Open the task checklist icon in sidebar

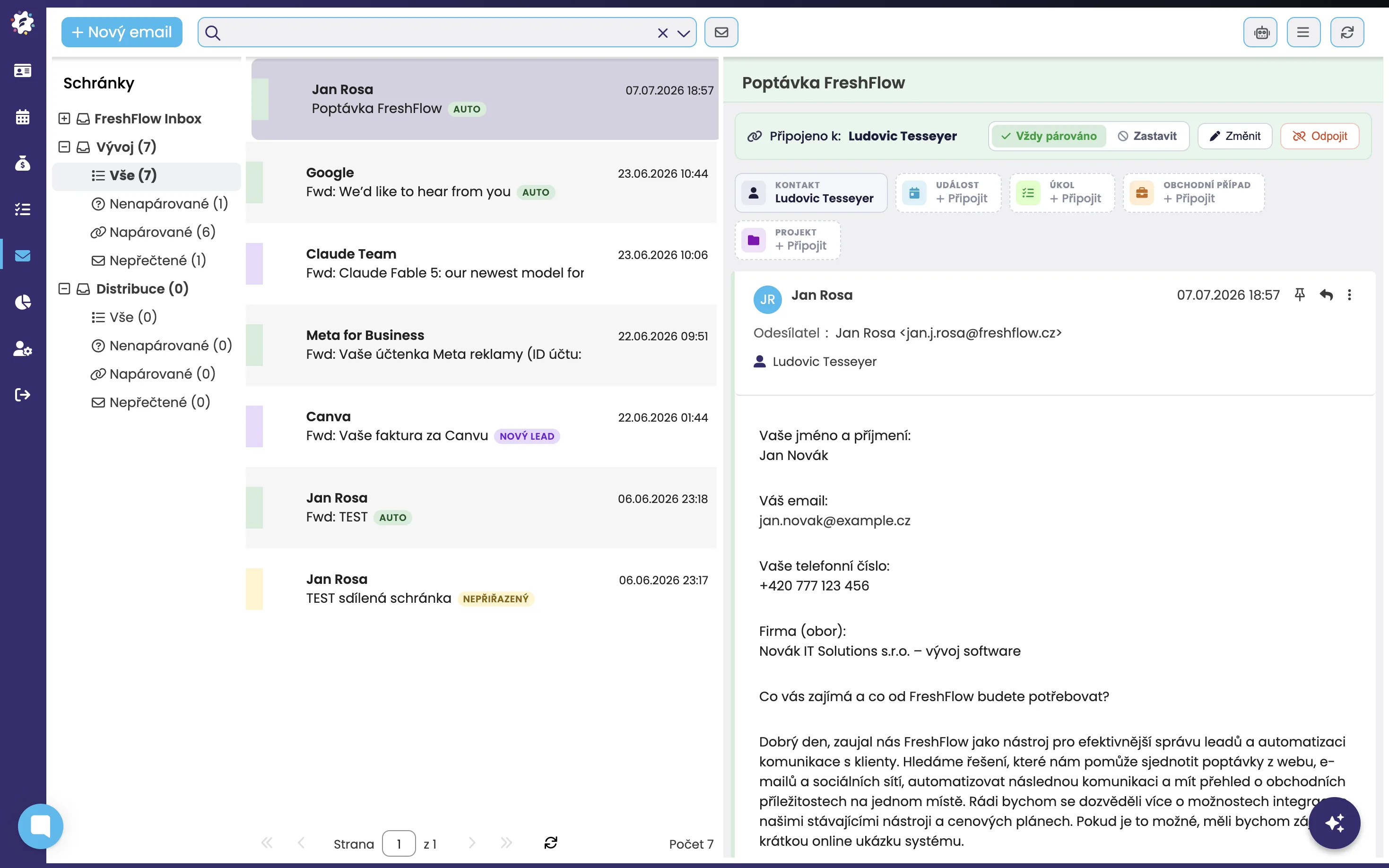click(22, 209)
